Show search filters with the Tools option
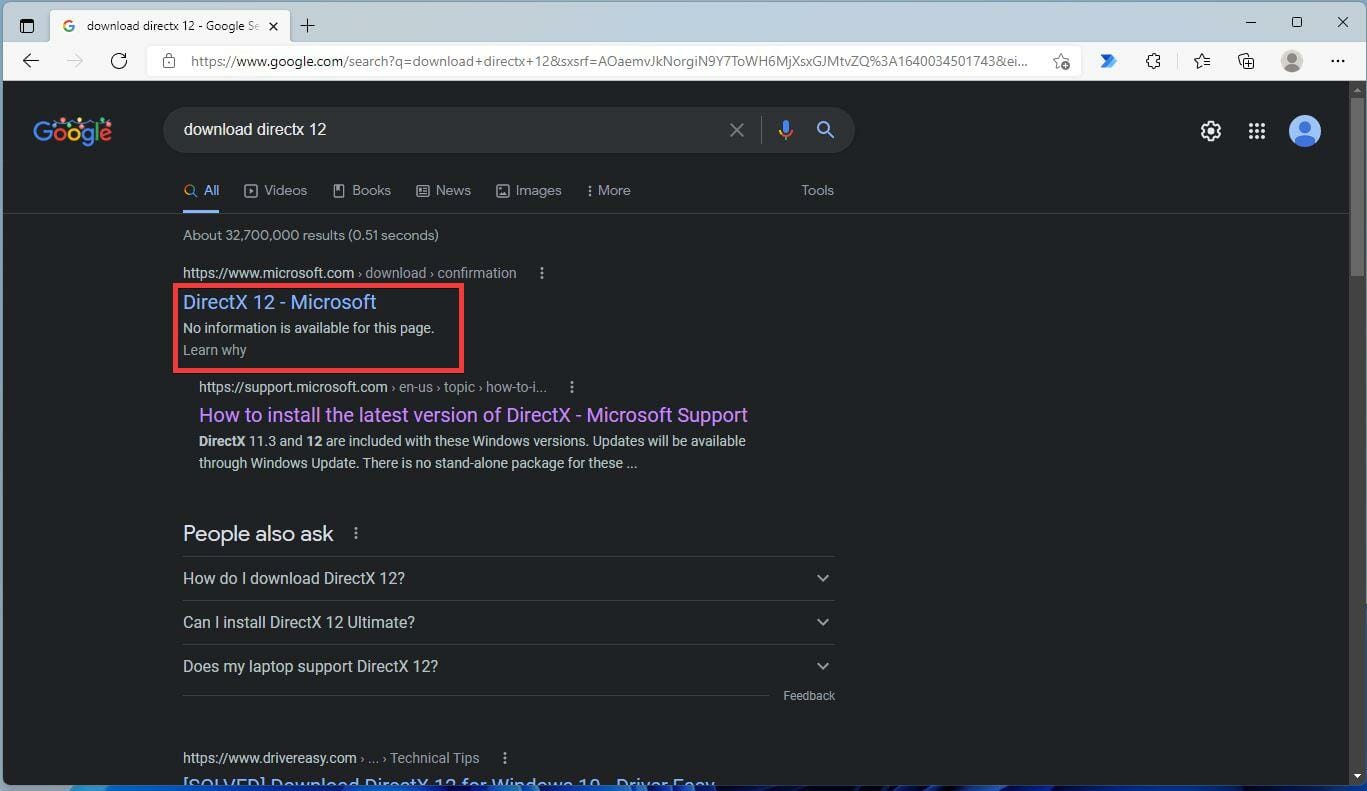Screen dimensions: 1367x791 point(817,190)
